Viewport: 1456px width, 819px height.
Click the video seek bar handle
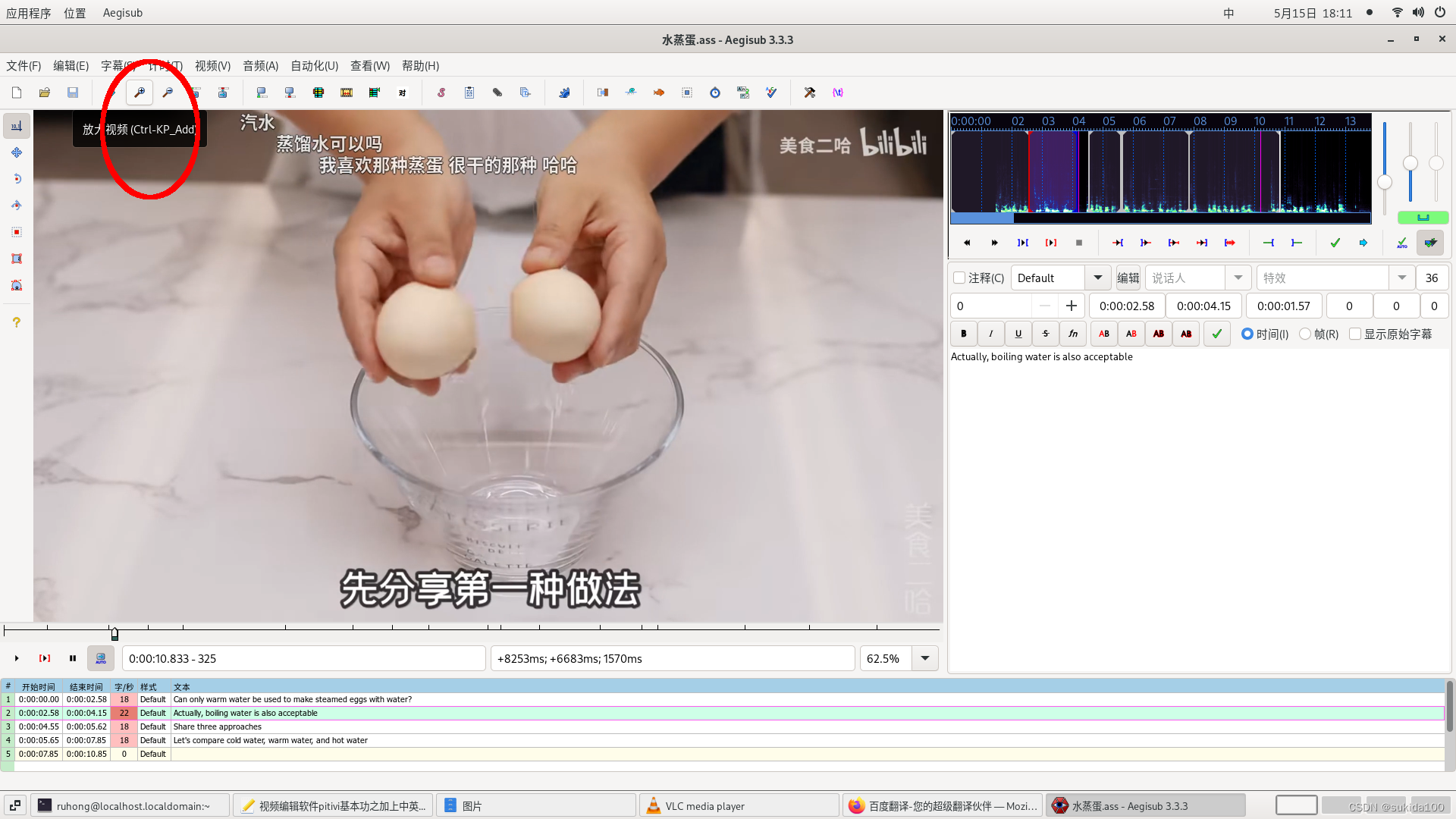pos(115,633)
